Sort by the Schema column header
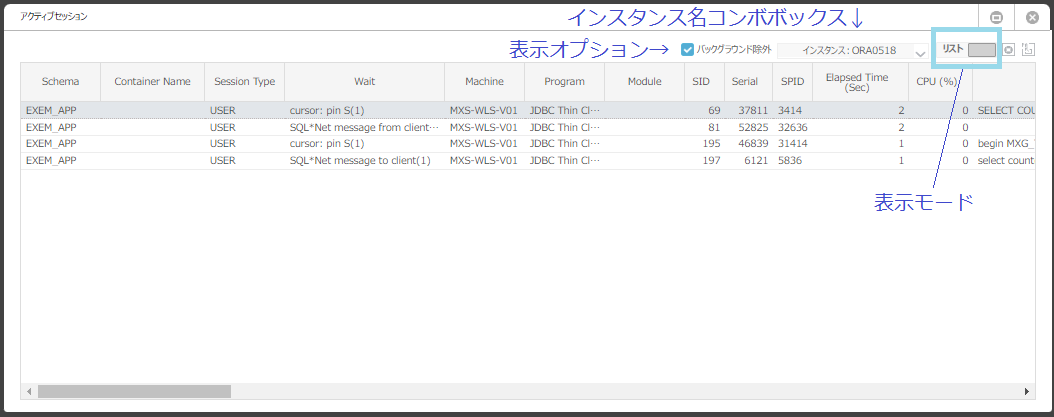1054x417 pixels. 60,81
